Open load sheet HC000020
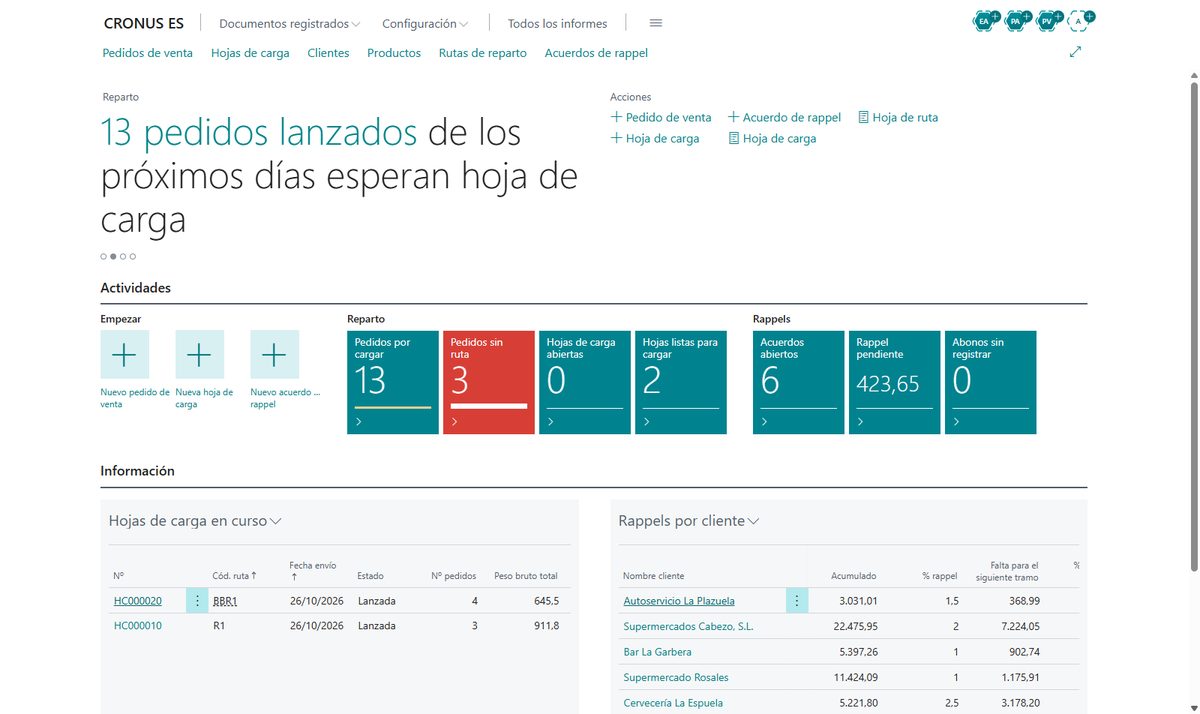Screen dimensions: 1200x714 click(138, 601)
